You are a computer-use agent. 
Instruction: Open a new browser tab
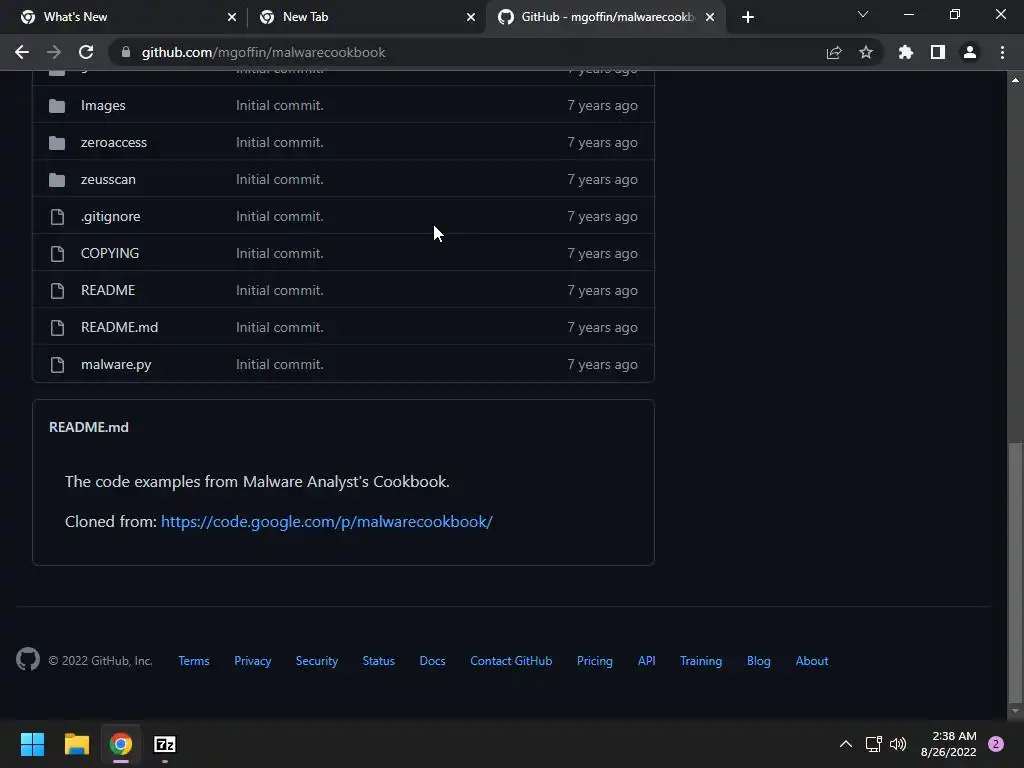coord(748,17)
